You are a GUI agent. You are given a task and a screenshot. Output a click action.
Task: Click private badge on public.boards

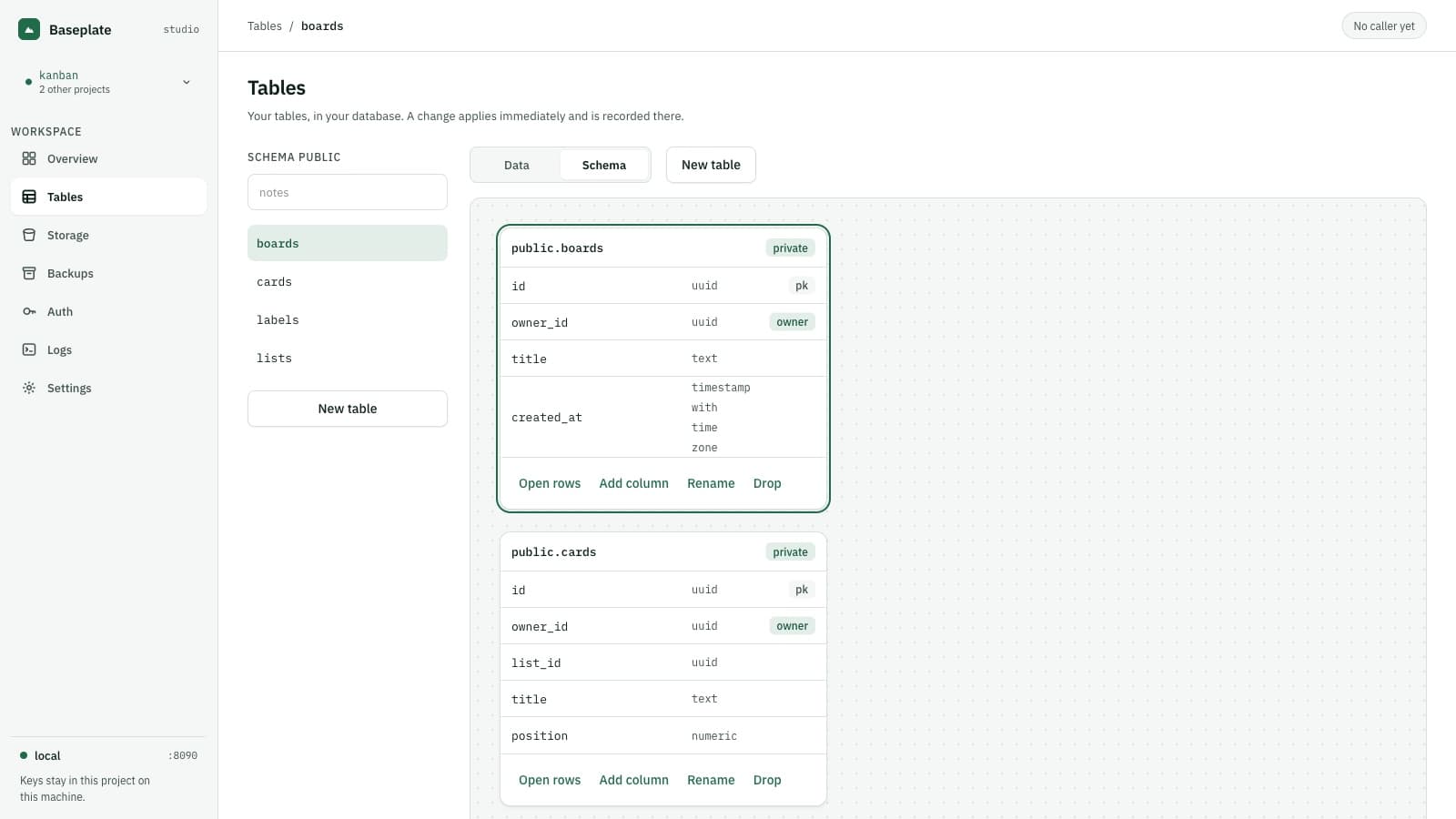click(x=790, y=248)
